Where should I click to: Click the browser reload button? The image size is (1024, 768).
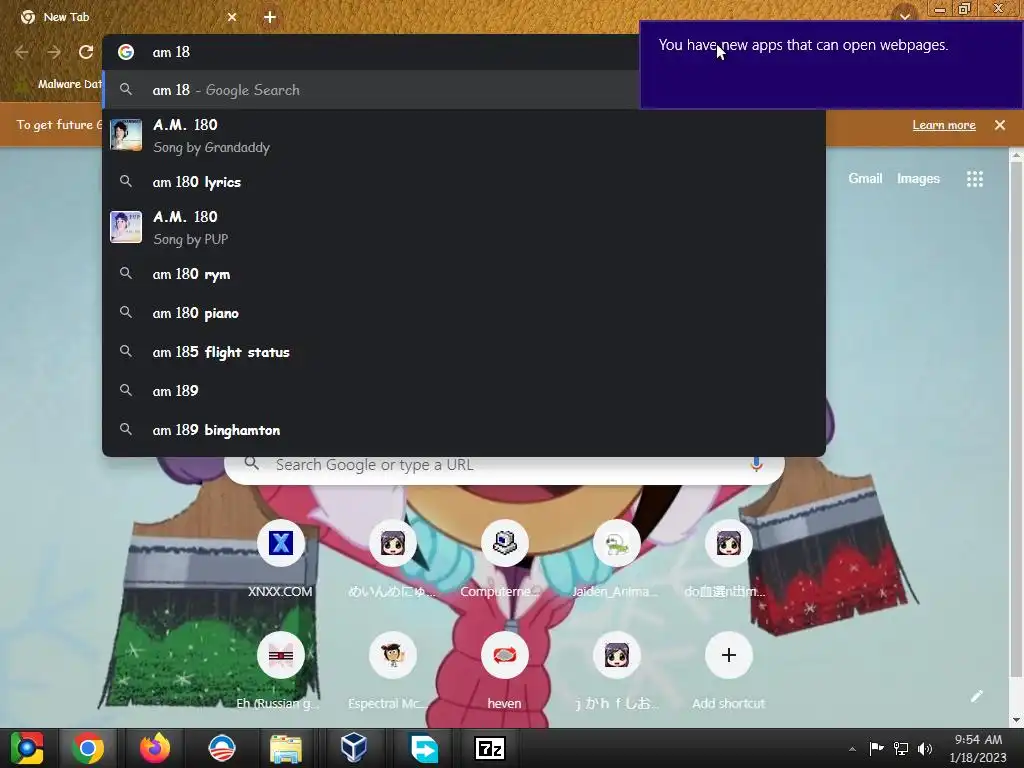pyautogui.click(x=86, y=52)
